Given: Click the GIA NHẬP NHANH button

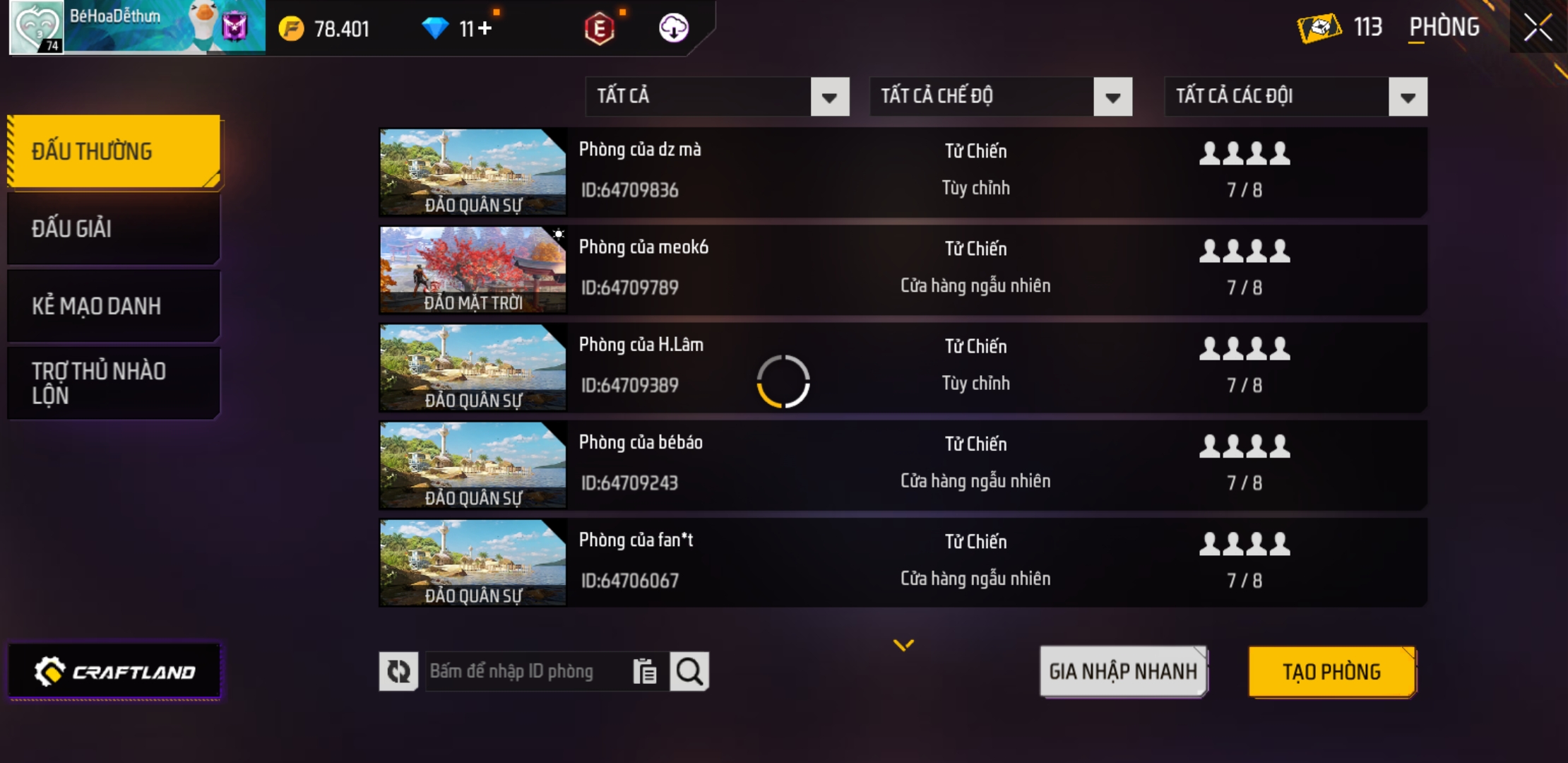Looking at the screenshot, I should (1123, 671).
